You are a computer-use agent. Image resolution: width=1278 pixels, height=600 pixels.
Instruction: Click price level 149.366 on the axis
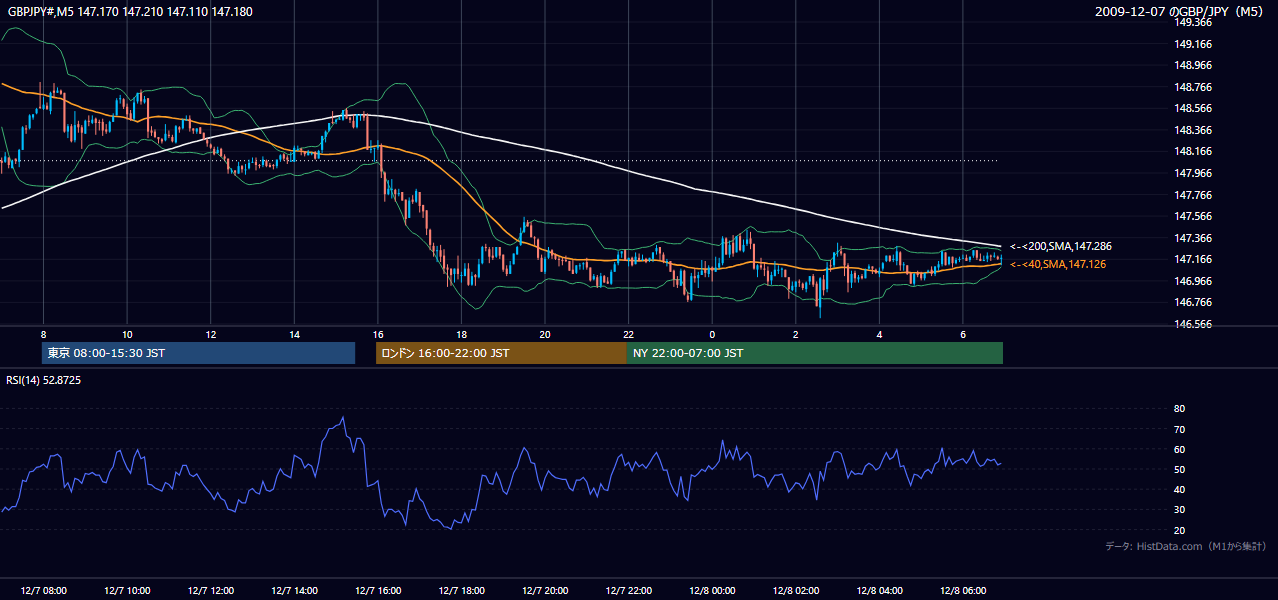point(1193,22)
